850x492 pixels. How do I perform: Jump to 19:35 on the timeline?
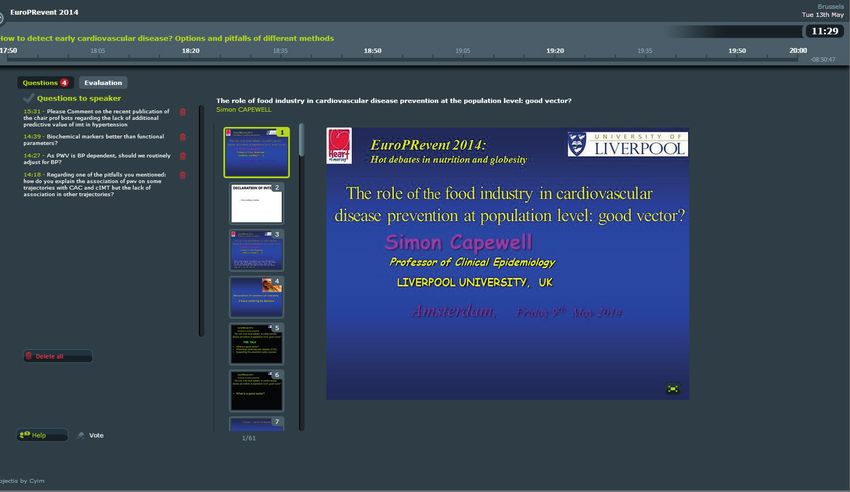[645, 51]
